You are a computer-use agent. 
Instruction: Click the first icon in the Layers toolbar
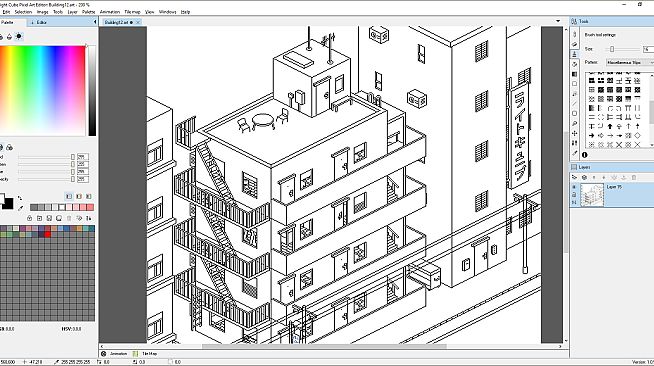click(x=575, y=178)
